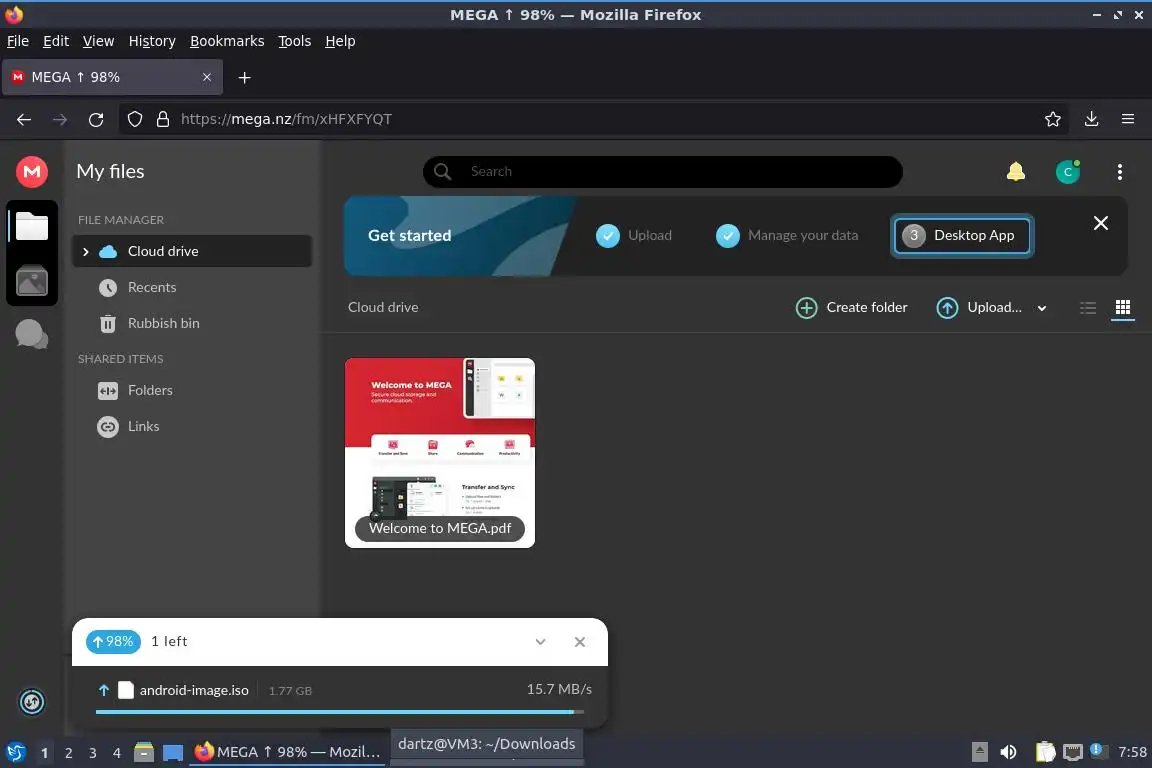Open the Firefox hamburger menu

pos(1128,120)
